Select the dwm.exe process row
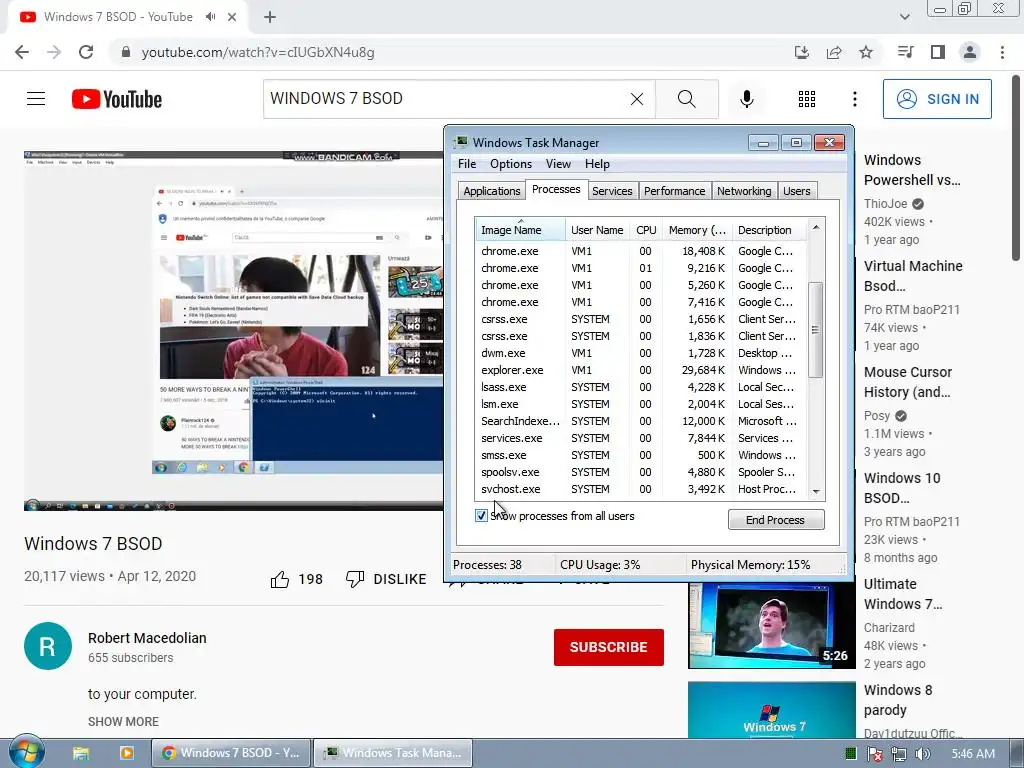This screenshot has height=768, width=1024. click(x=641, y=353)
